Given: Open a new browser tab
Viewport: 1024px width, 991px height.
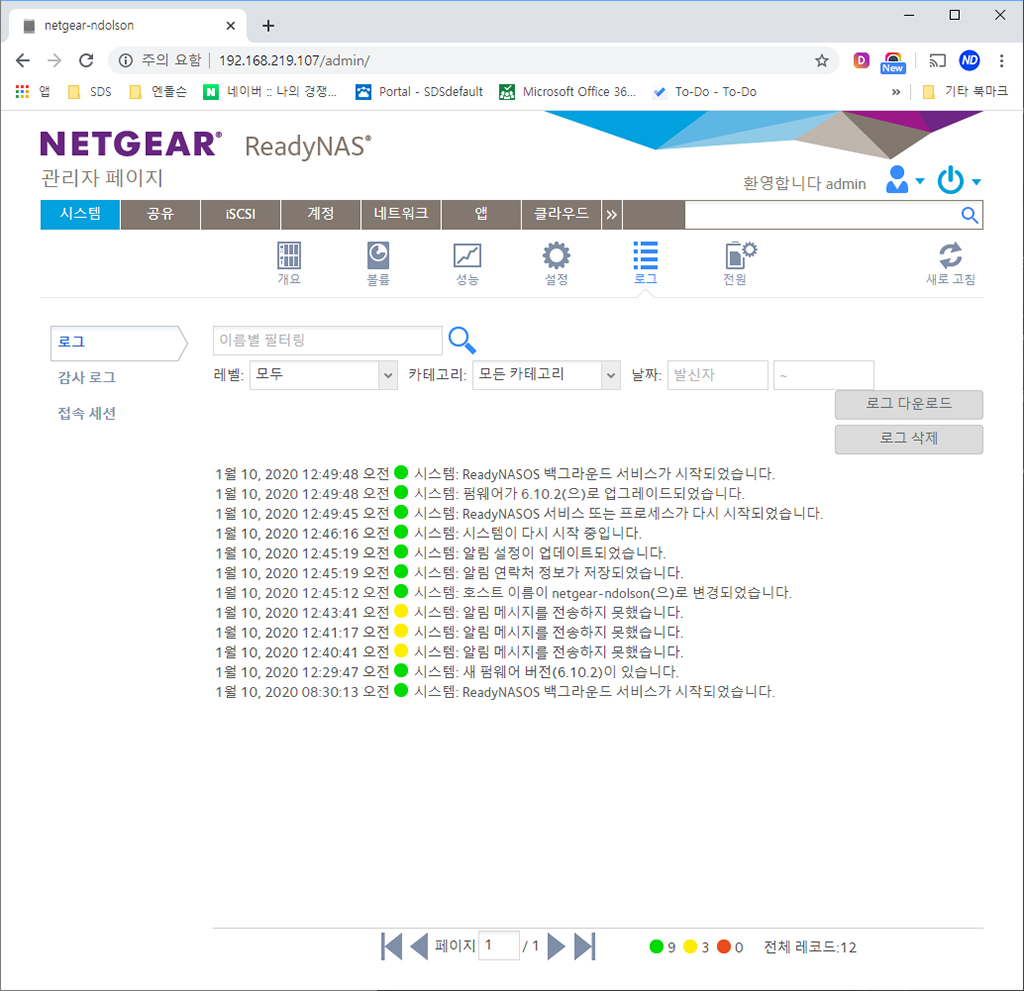Looking at the screenshot, I should (268, 25).
